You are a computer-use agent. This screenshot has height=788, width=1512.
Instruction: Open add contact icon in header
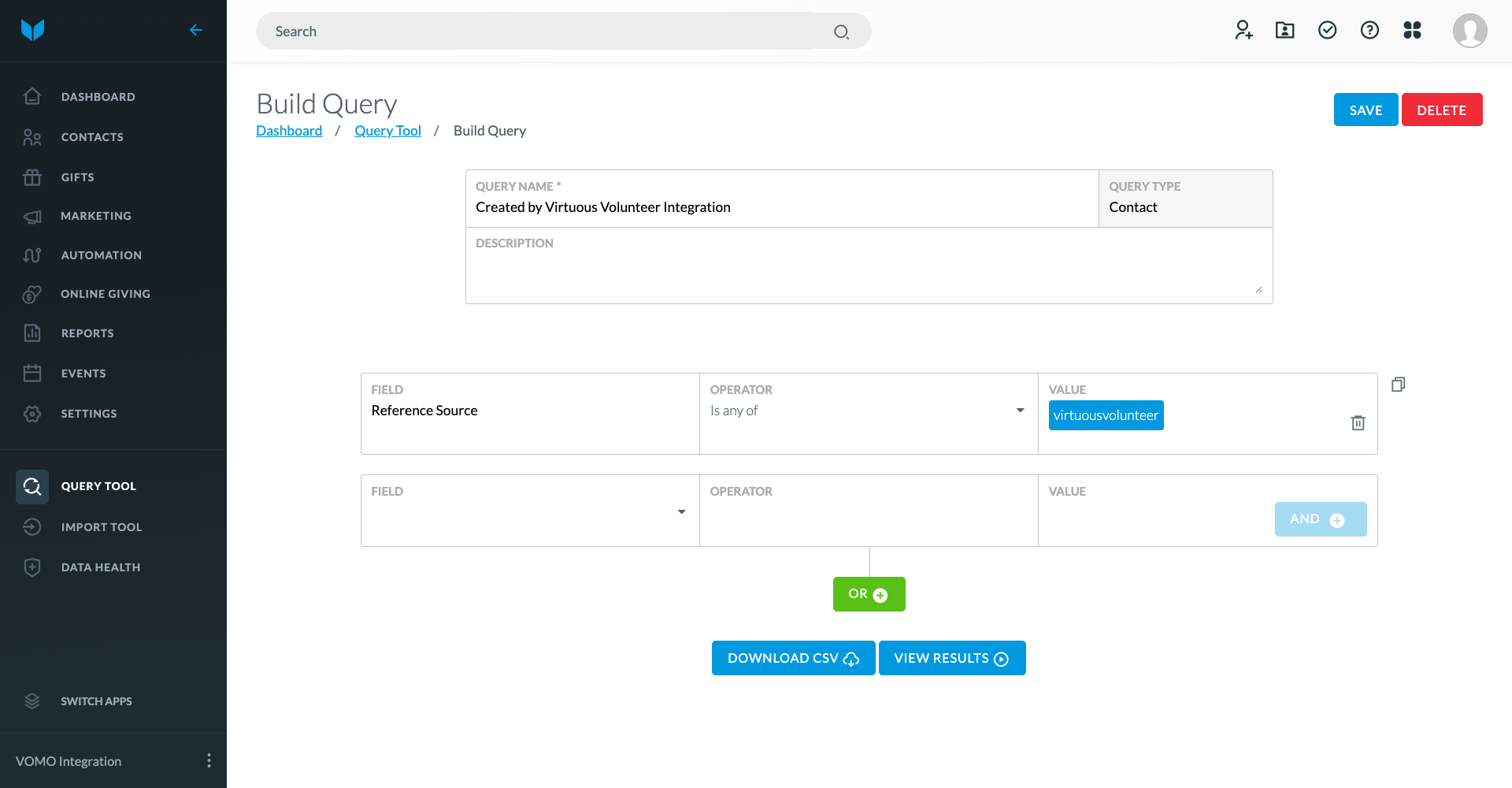tap(1243, 30)
